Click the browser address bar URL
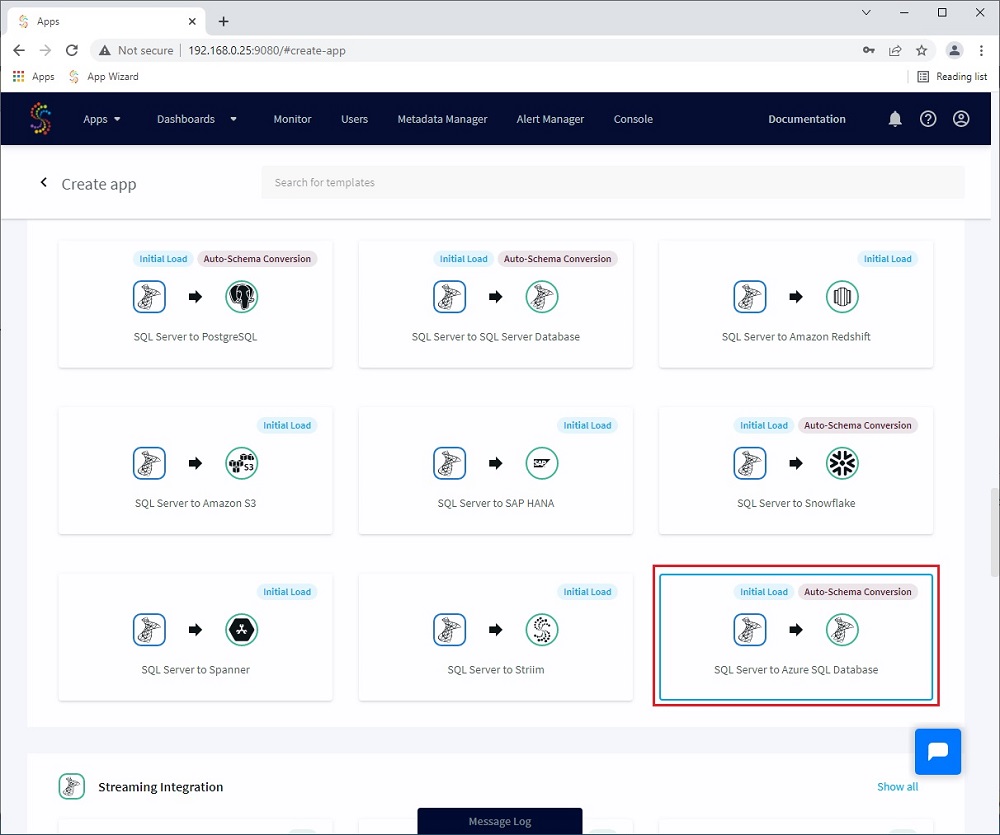This screenshot has height=835, width=1000. point(267,50)
